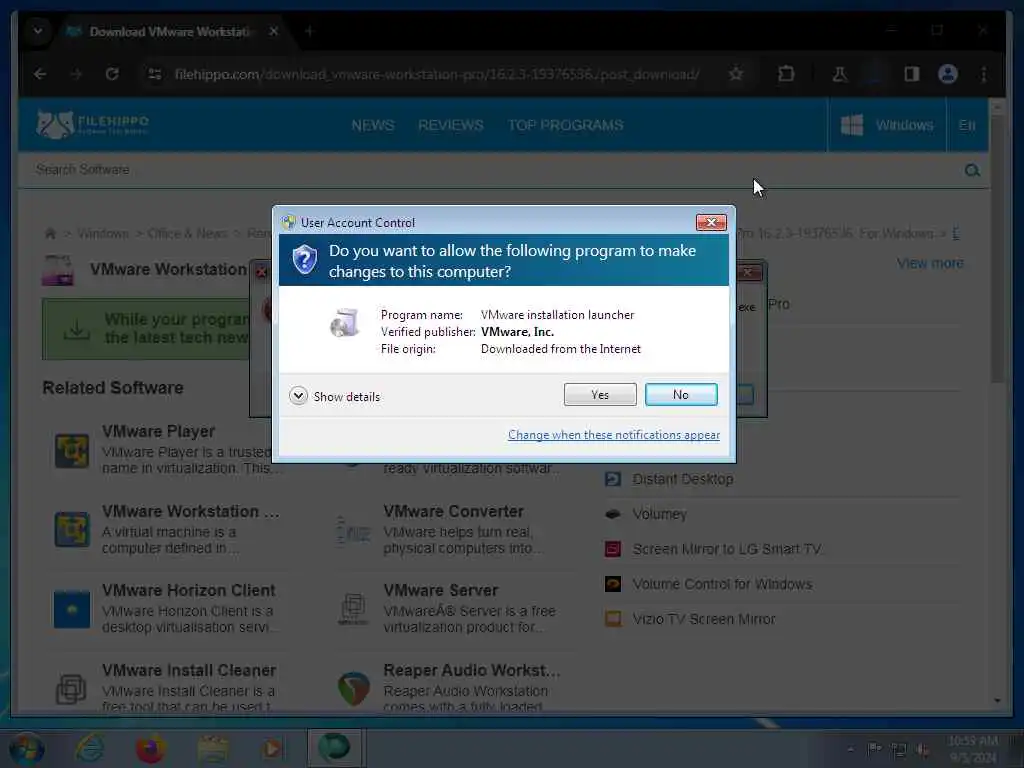This screenshot has width=1024, height=768.
Task: Close the Download VMware Workstation tab
Action: click(274, 31)
